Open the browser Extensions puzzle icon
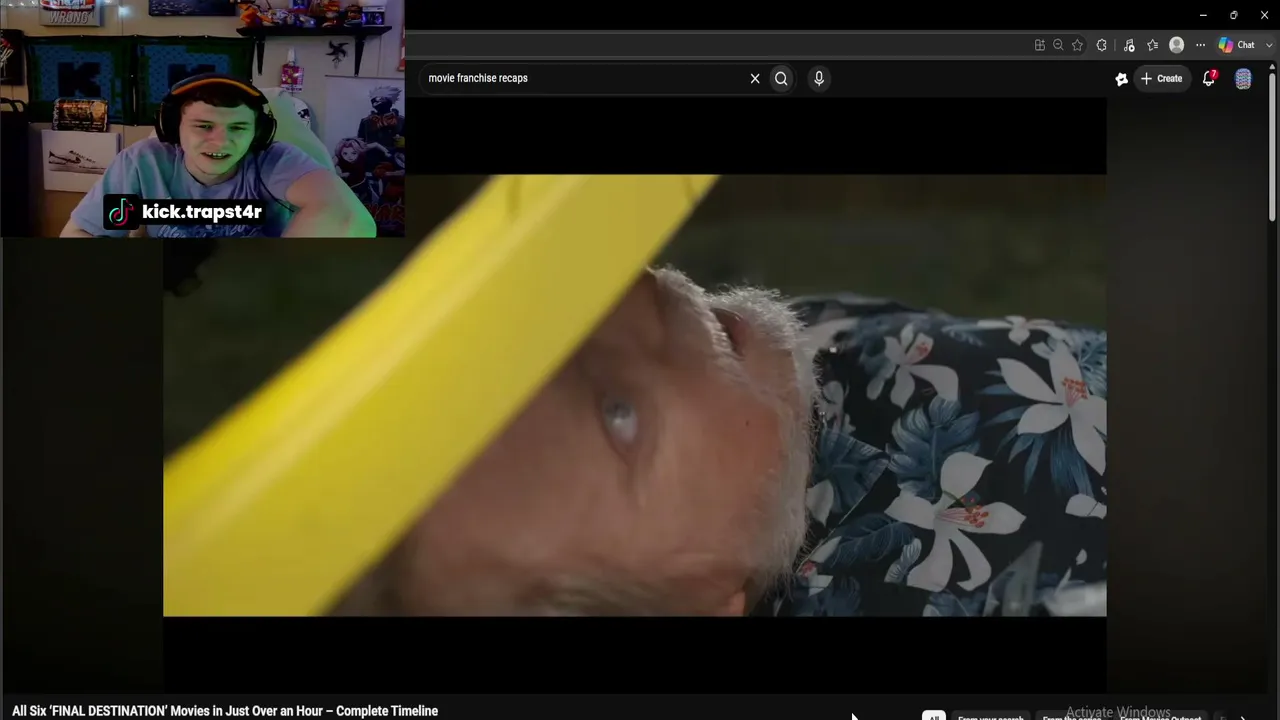The height and width of the screenshot is (720, 1280). (x=1102, y=45)
